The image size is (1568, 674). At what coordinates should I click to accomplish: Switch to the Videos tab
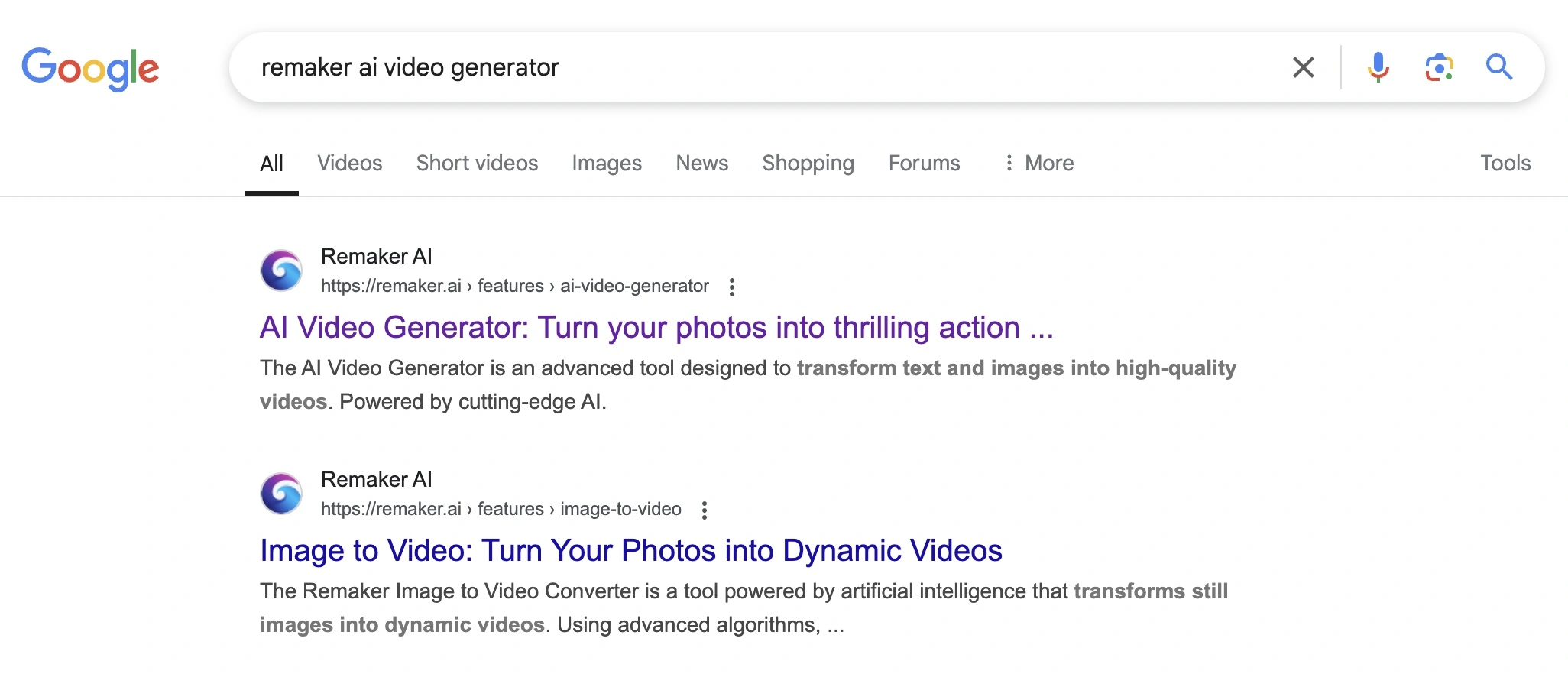350,163
